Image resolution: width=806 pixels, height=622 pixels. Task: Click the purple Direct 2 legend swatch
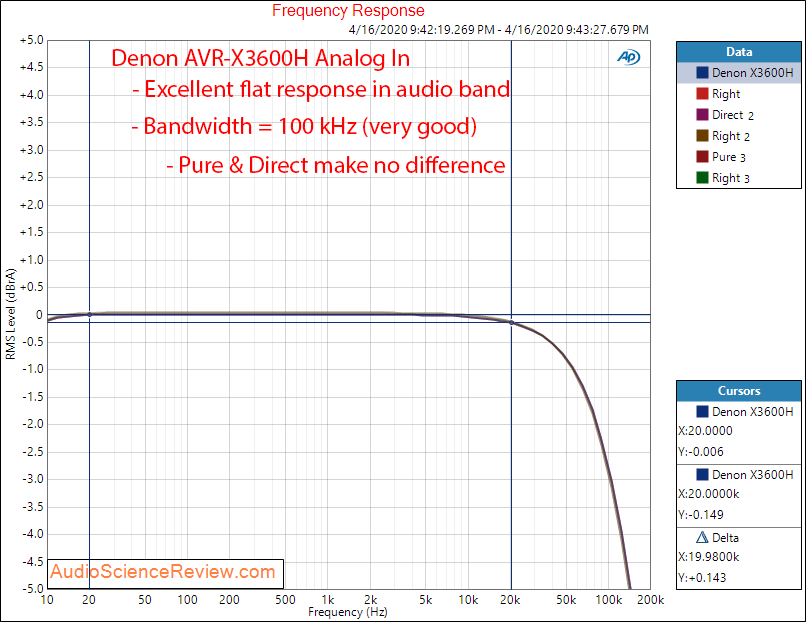click(702, 115)
